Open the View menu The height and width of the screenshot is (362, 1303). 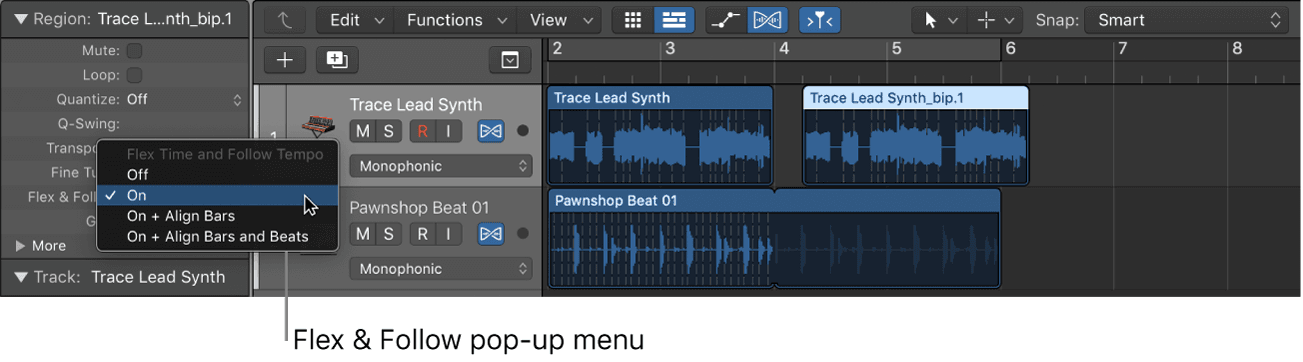tap(560, 19)
